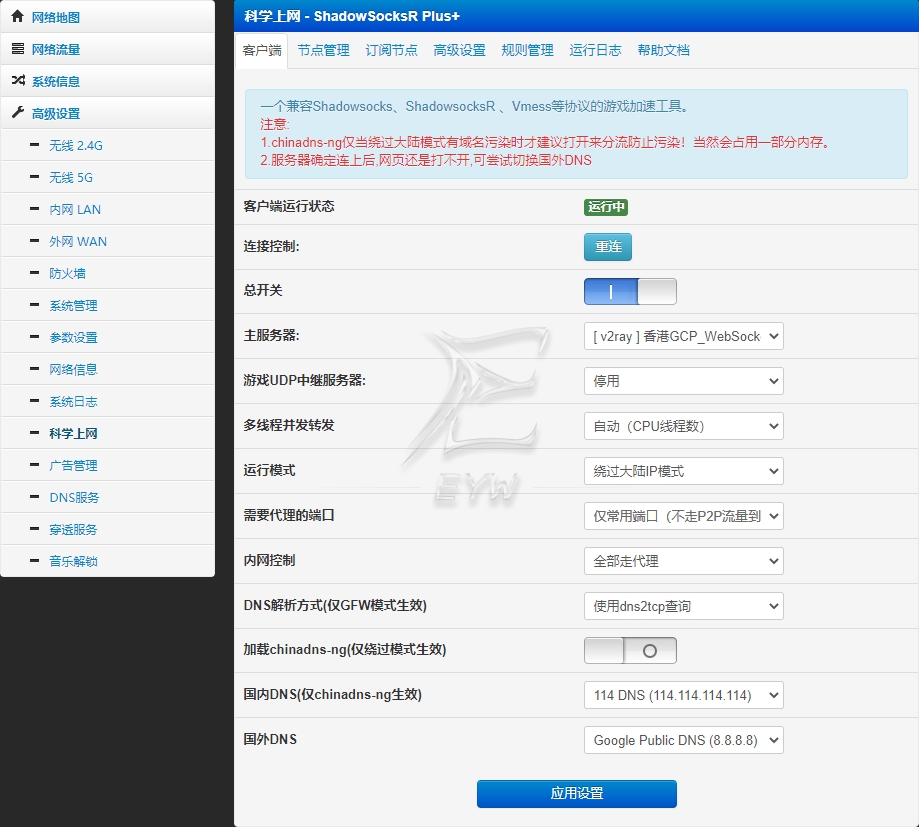Click the 重连 reconnect button
Viewport: 919px width, 827px height.
click(x=608, y=247)
